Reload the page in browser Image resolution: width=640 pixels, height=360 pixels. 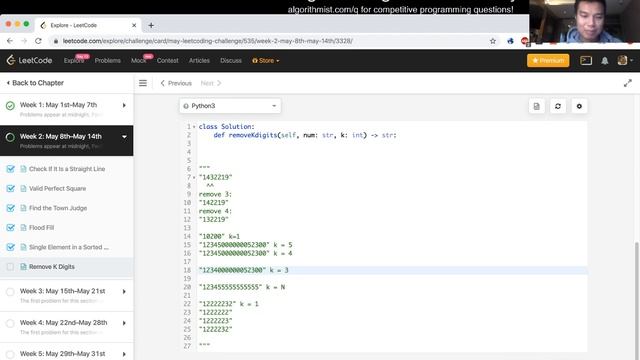38,41
